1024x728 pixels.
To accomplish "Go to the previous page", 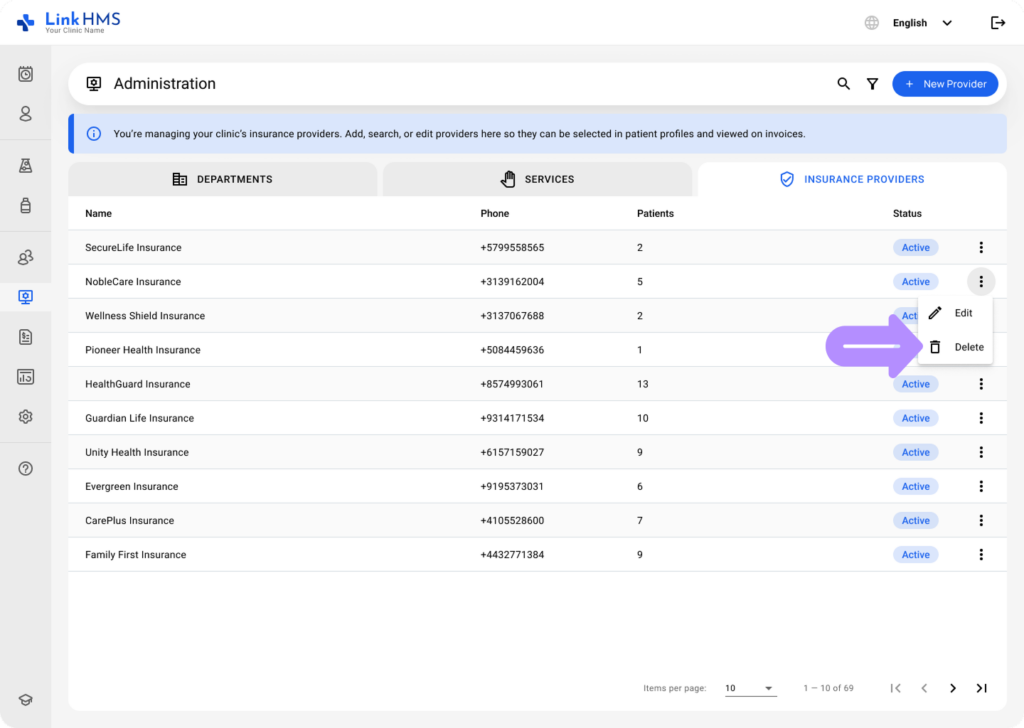I will pos(924,688).
